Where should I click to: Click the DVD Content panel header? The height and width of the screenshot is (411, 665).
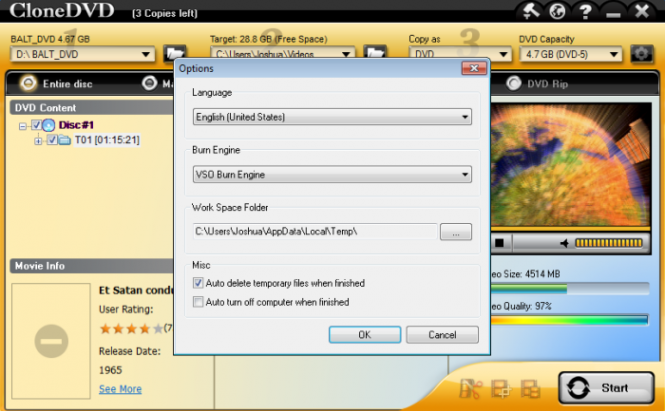click(x=92, y=108)
